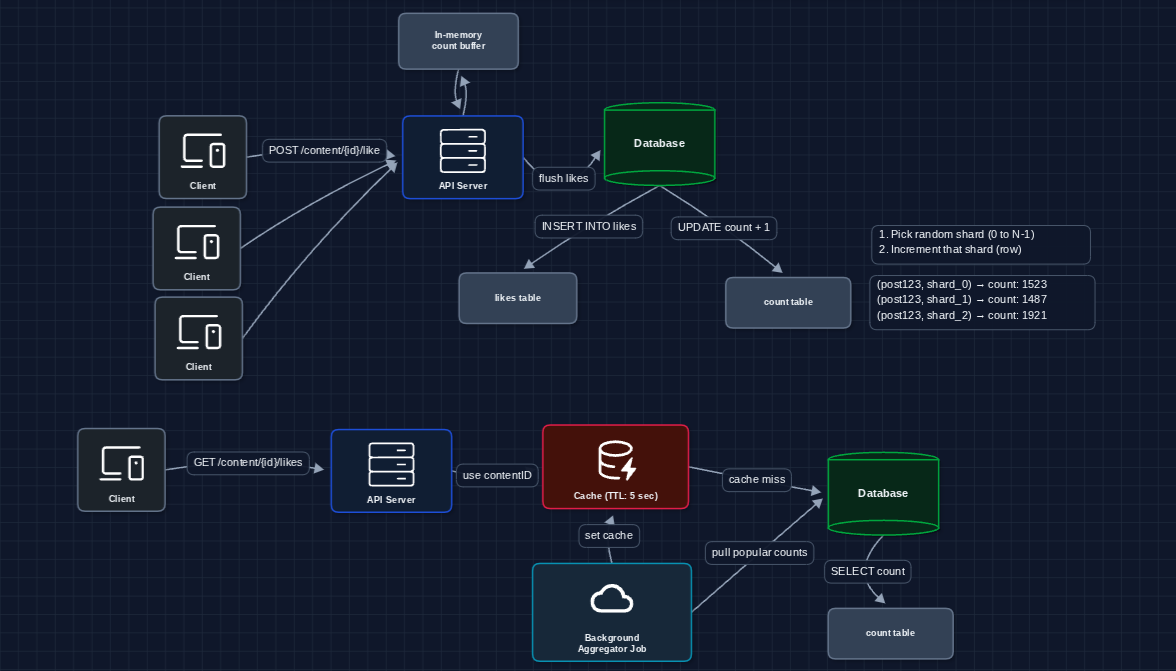Click the GET /content/{id}/likes edge label
This screenshot has height=671, width=1176.
point(248,463)
